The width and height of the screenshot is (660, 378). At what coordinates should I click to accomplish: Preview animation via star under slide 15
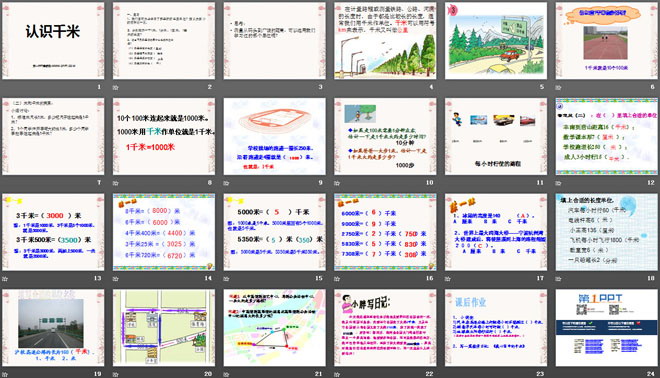click(226, 279)
